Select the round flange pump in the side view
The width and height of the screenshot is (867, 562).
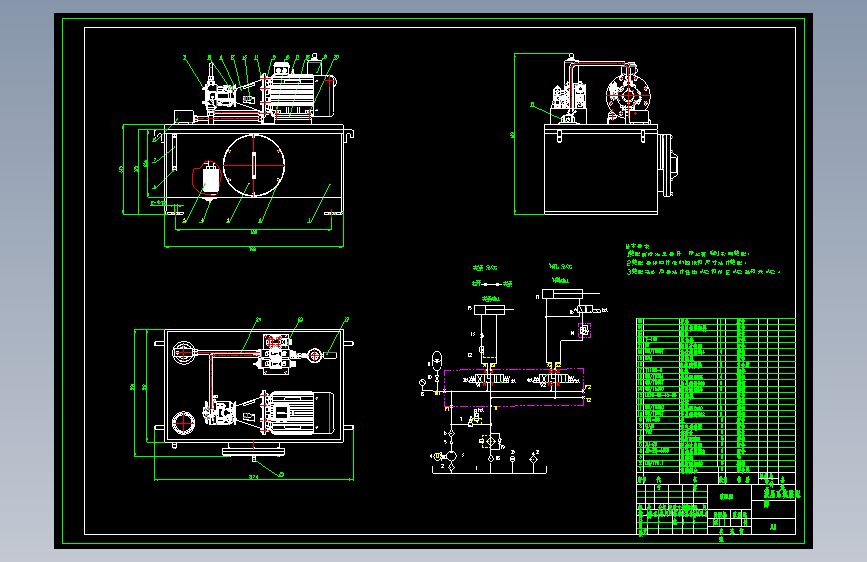coord(628,96)
